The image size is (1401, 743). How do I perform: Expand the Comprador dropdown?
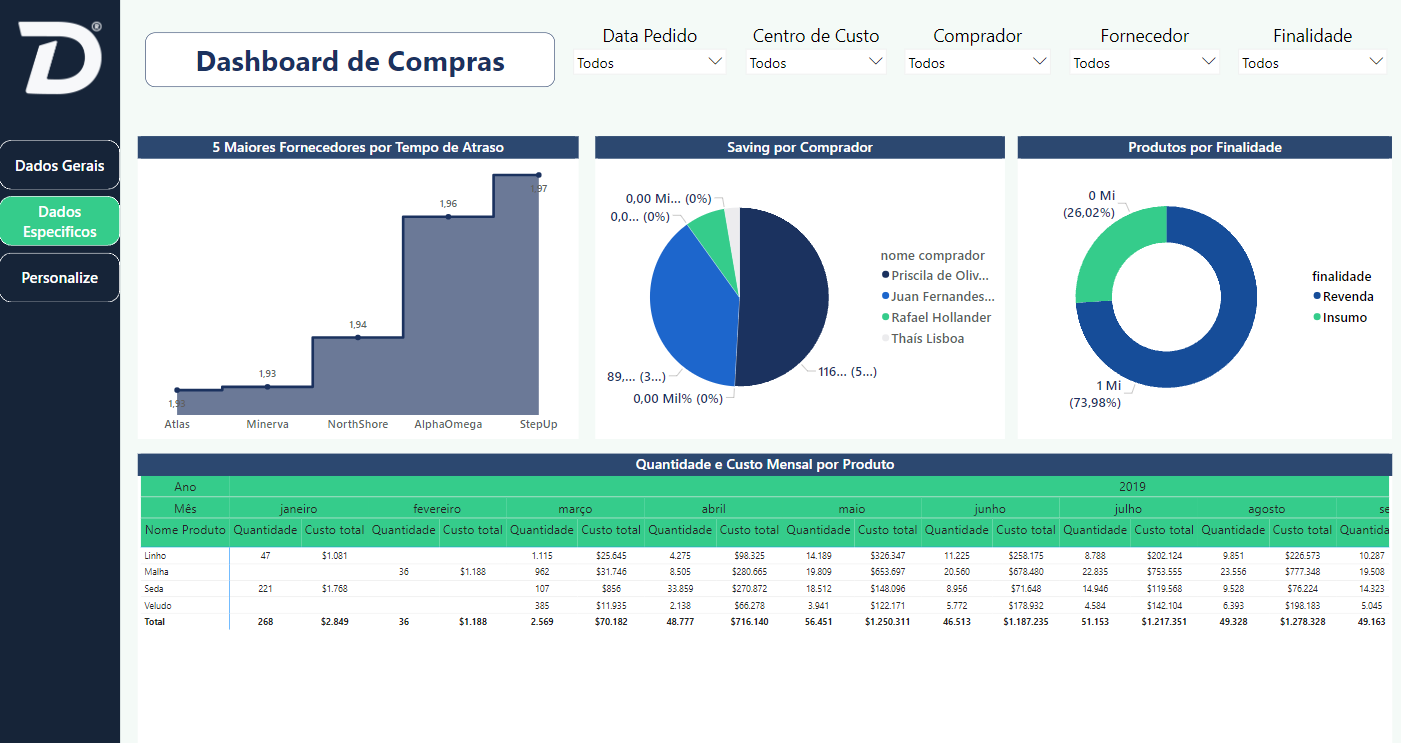[1041, 62]
